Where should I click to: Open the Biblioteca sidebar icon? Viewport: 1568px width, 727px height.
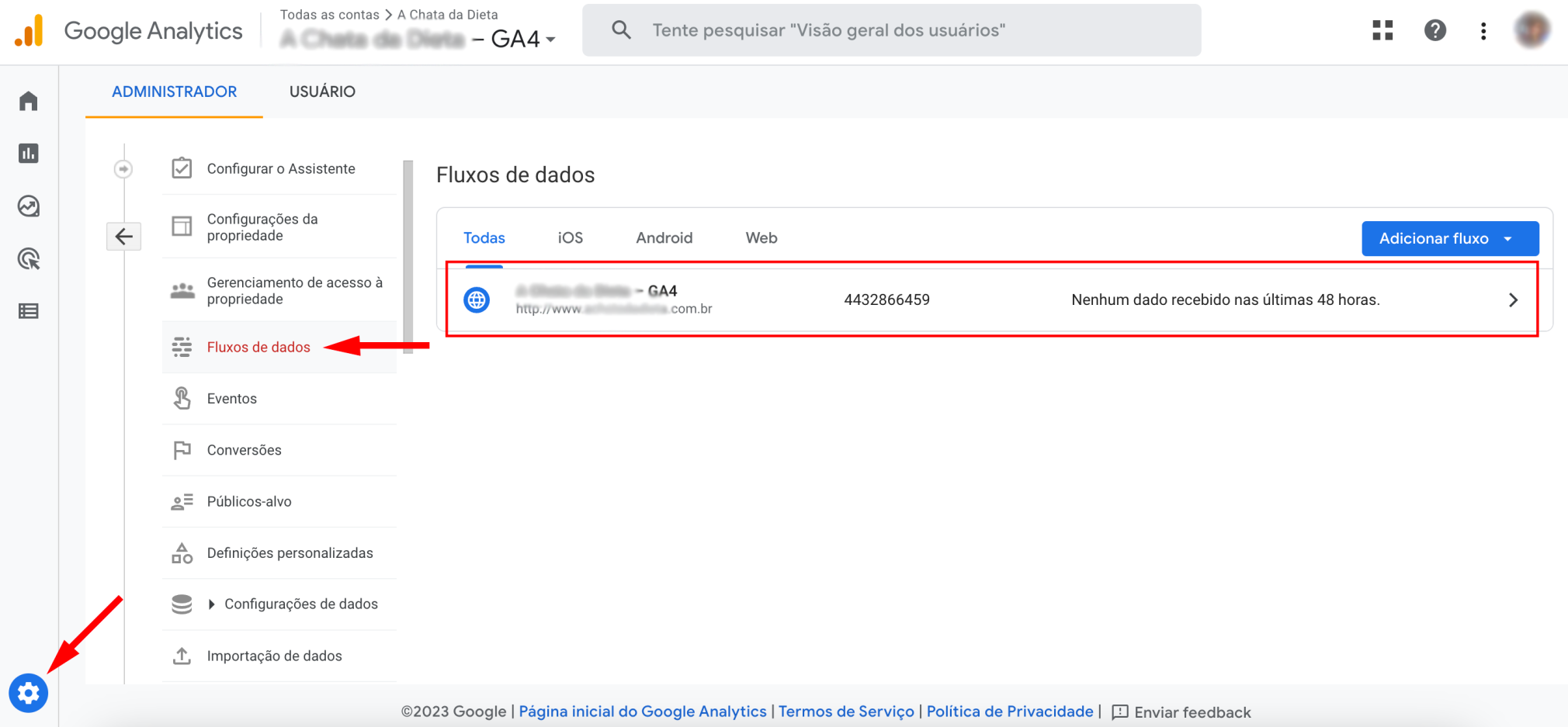click(x=29, y=310)
